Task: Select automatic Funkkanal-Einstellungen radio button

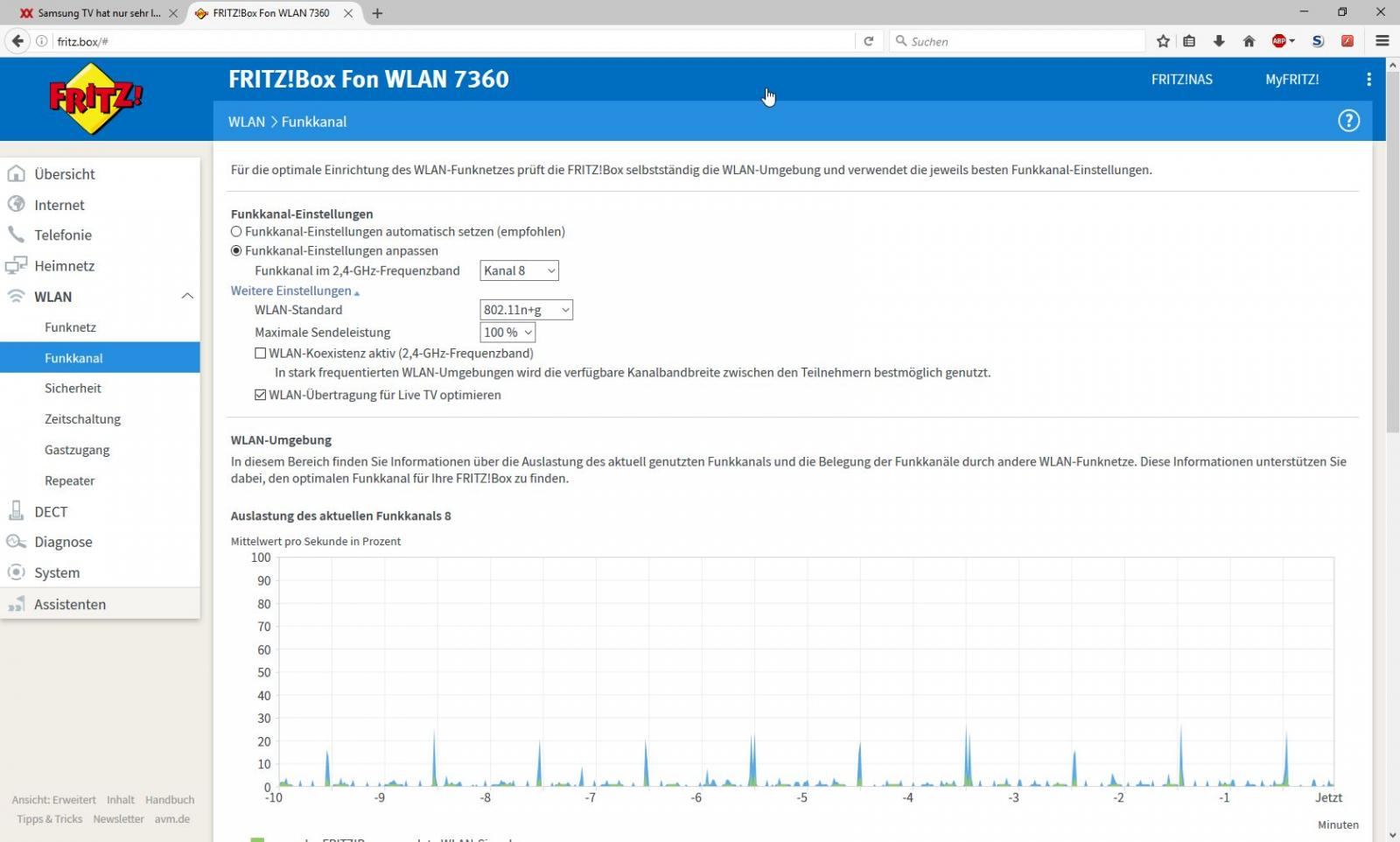Action: pos(236,232)
